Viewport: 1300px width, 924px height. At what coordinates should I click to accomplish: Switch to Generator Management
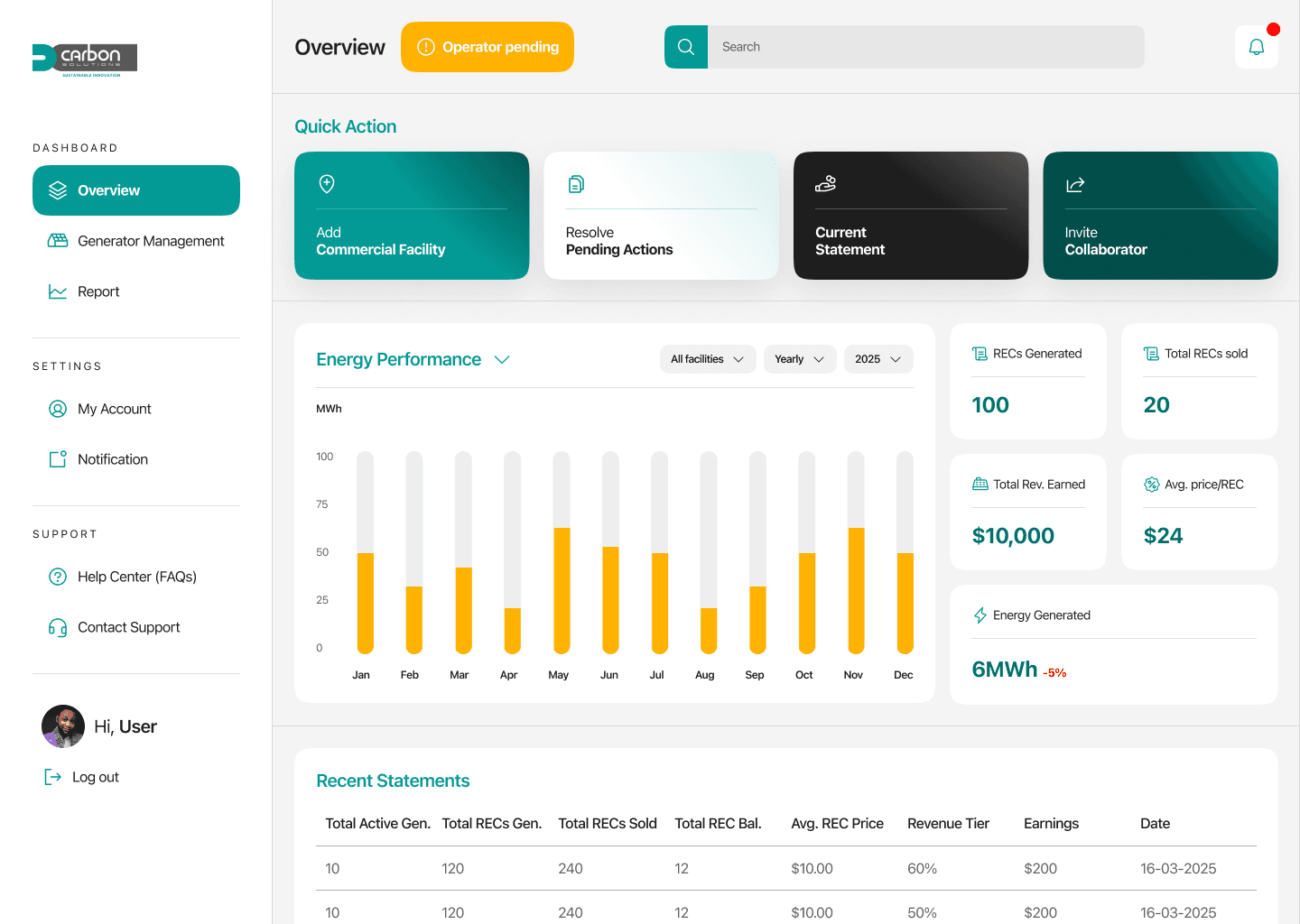pos(150,241)
